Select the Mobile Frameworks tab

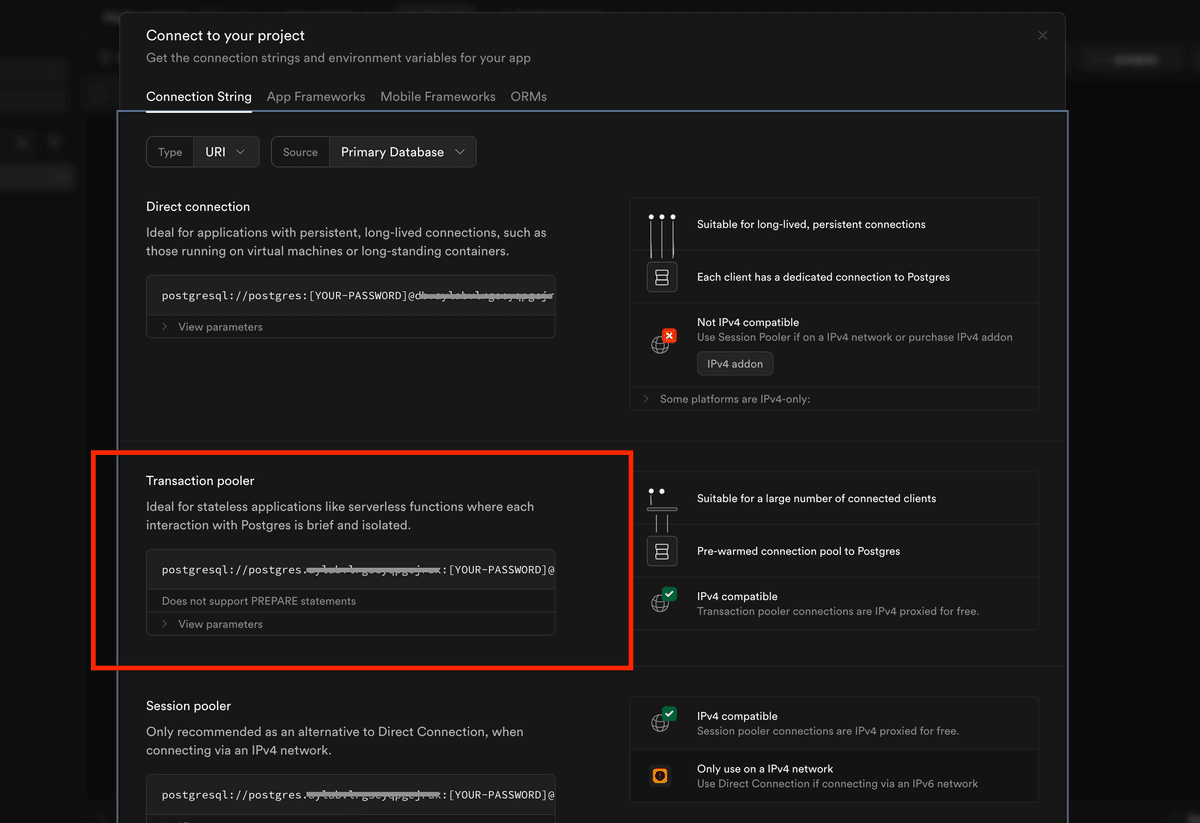[x=437, y=96]
